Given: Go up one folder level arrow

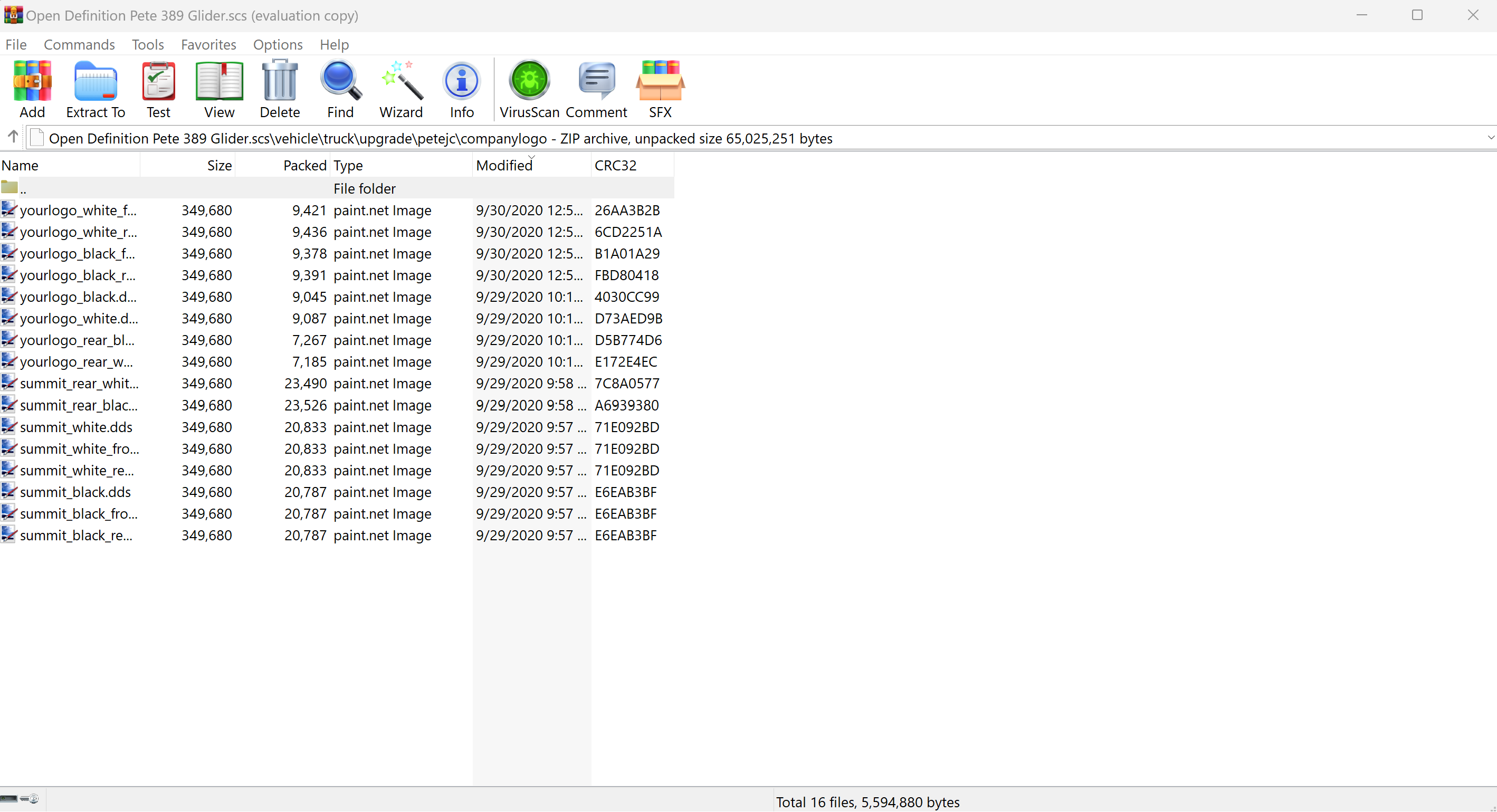Looking at the screenshot, I should point(13,137).
